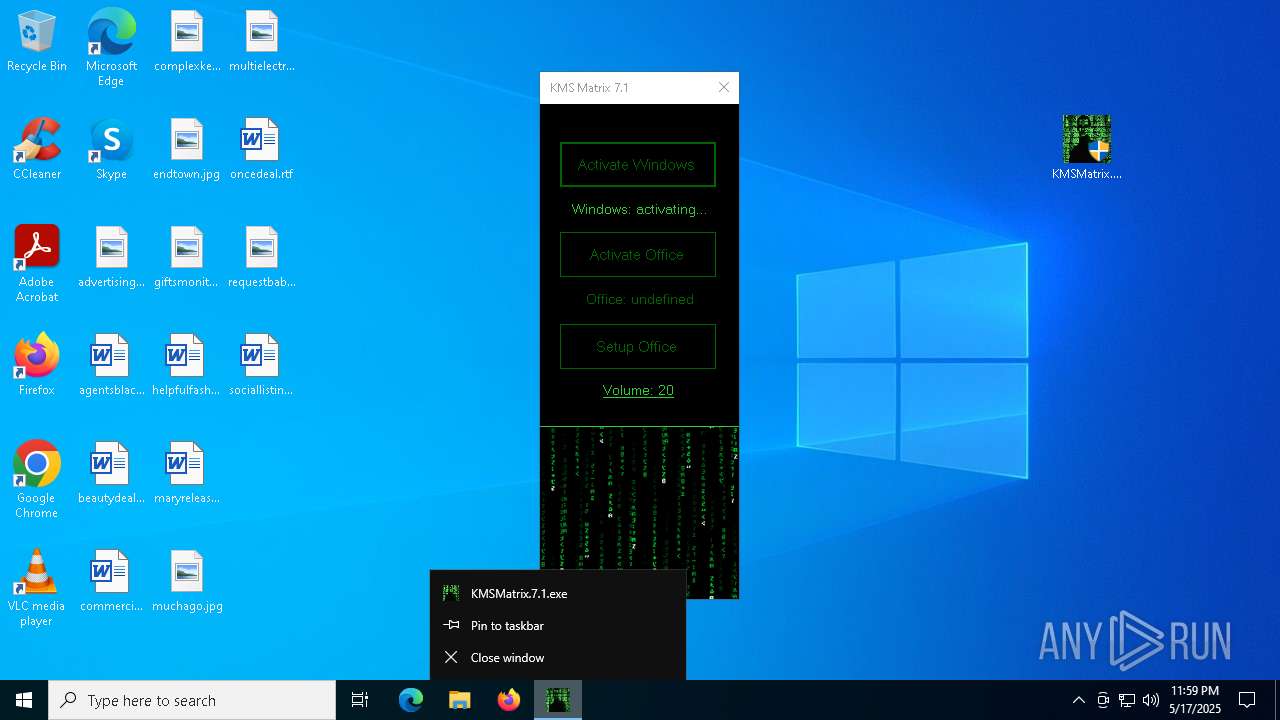Click the Activate Windows button

[x=638, y=165]
